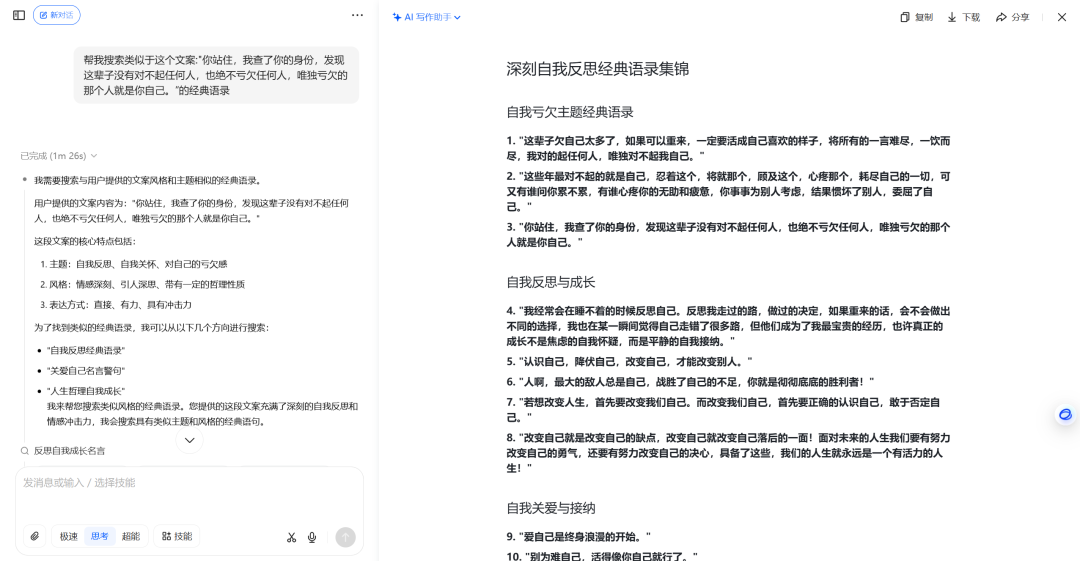
Task: Toggle the left sidebar panel icon
Action: (x=19, y=15)
